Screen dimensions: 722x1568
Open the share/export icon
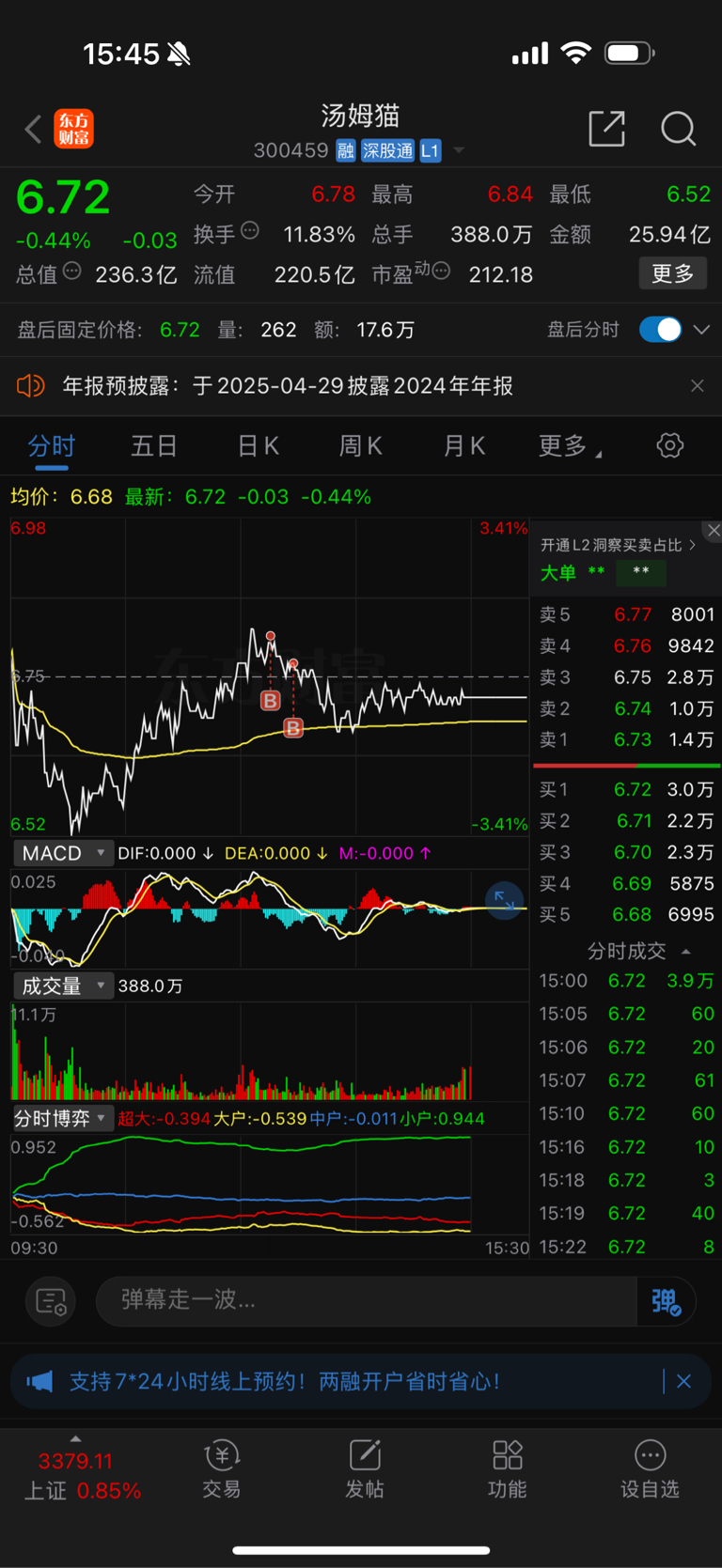(606, 129)
